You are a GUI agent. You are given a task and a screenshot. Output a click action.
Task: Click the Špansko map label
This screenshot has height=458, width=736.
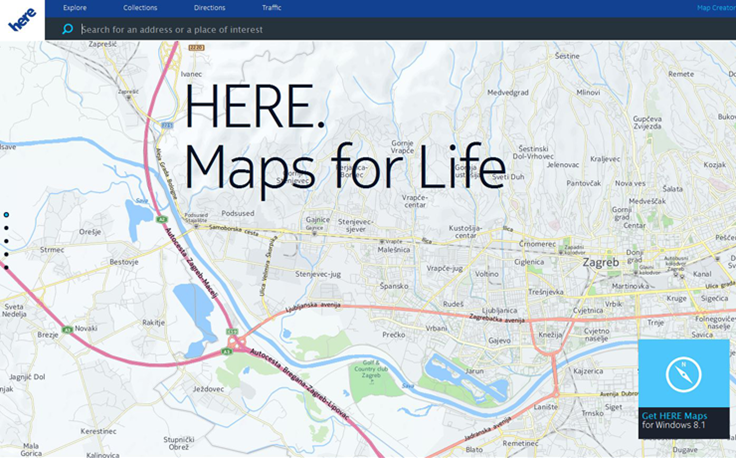(394, 286)
